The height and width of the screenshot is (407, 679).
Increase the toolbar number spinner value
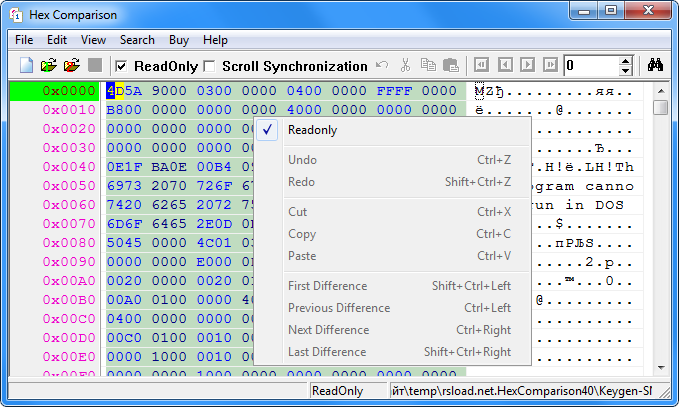click(626, 61)
